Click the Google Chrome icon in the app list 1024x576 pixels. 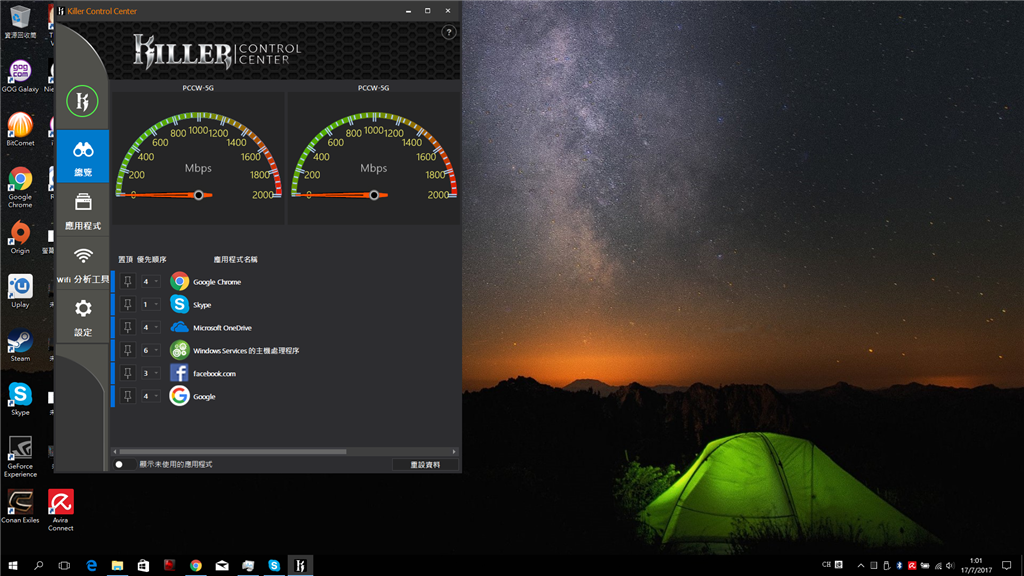179,281
